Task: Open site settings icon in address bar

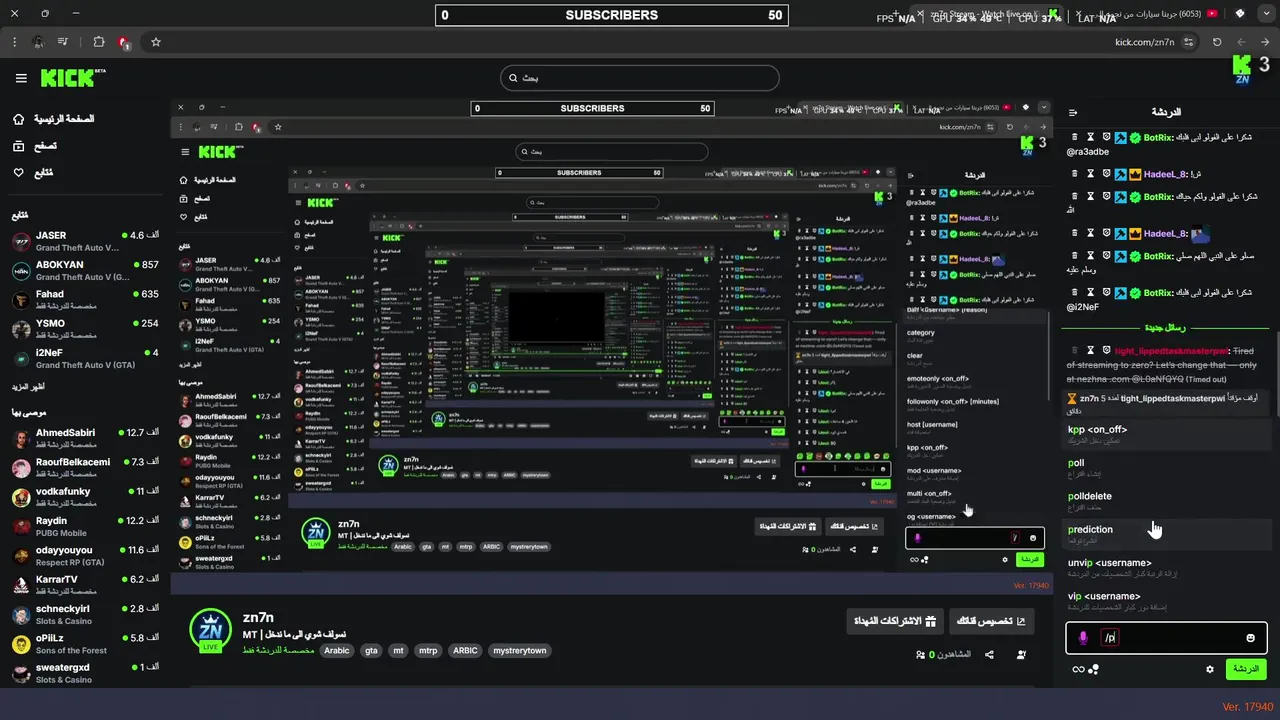Action: click(1188, 42)
